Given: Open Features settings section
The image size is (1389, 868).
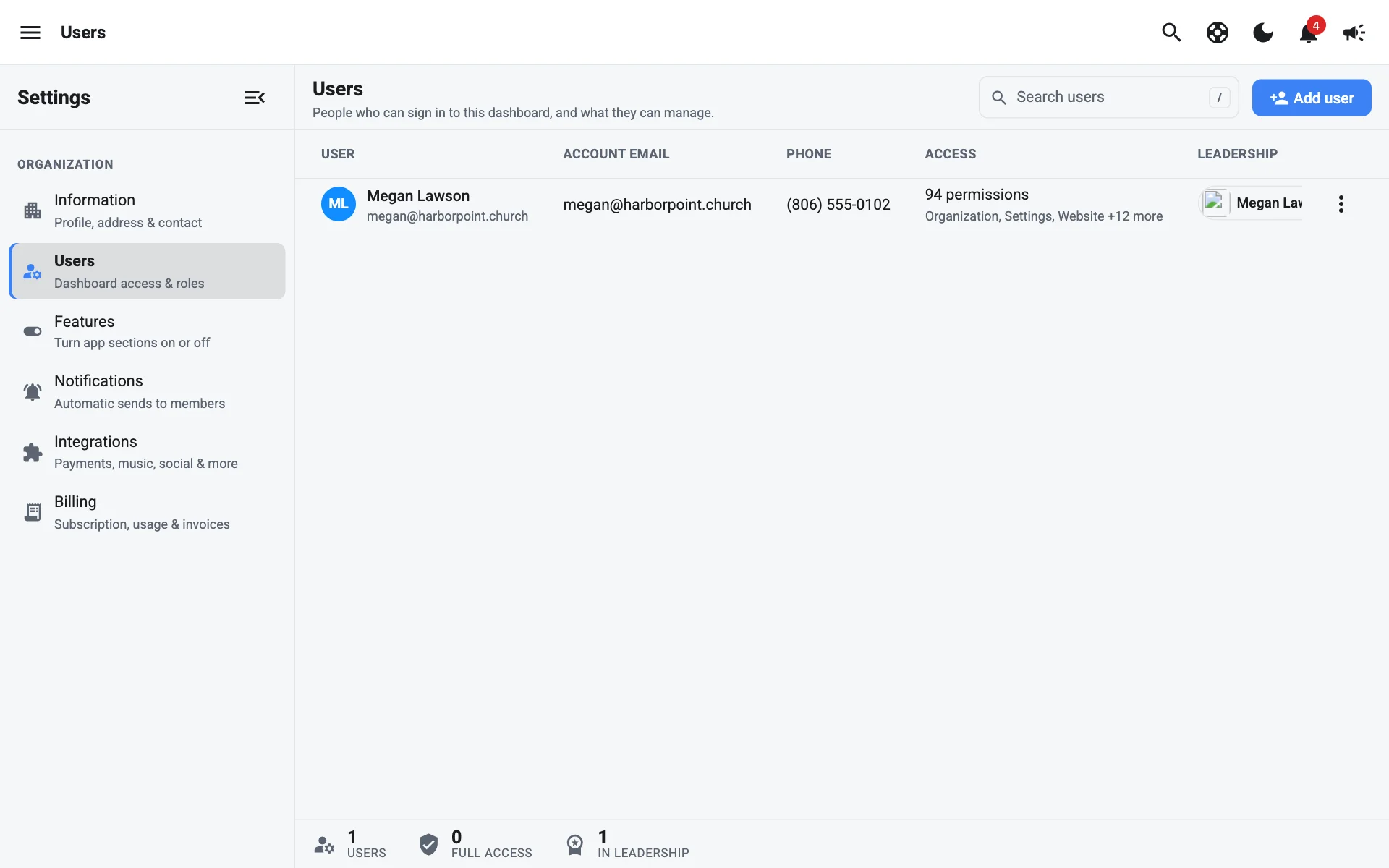Looking at the screenshot, I should pyautogui.click(x=147, y=331).
